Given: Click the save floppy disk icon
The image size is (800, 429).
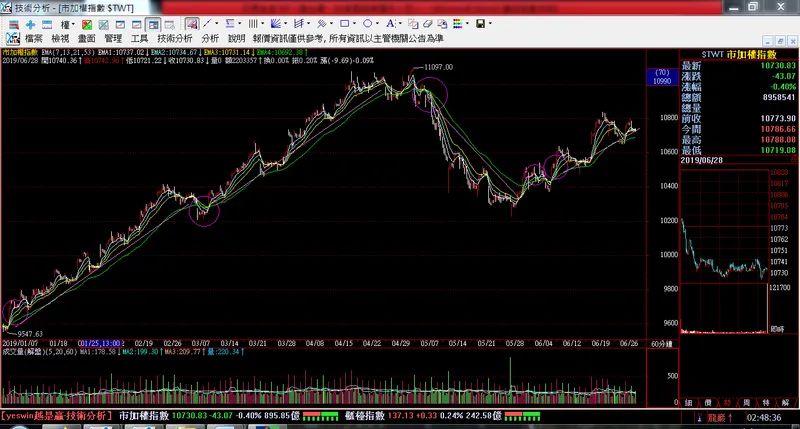Looking at the screenshot, I should coord(480,23).
